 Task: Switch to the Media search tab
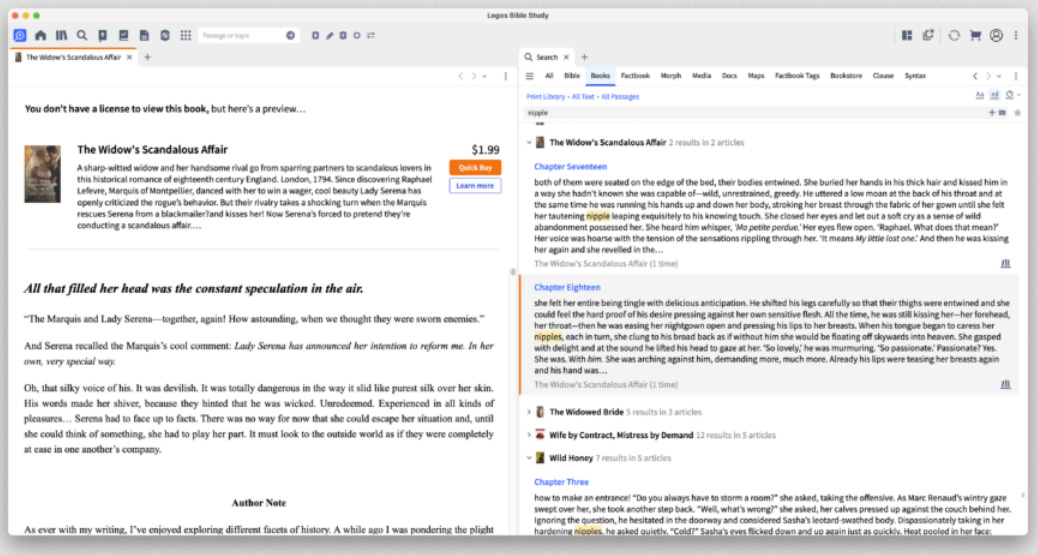pos(702,76)
